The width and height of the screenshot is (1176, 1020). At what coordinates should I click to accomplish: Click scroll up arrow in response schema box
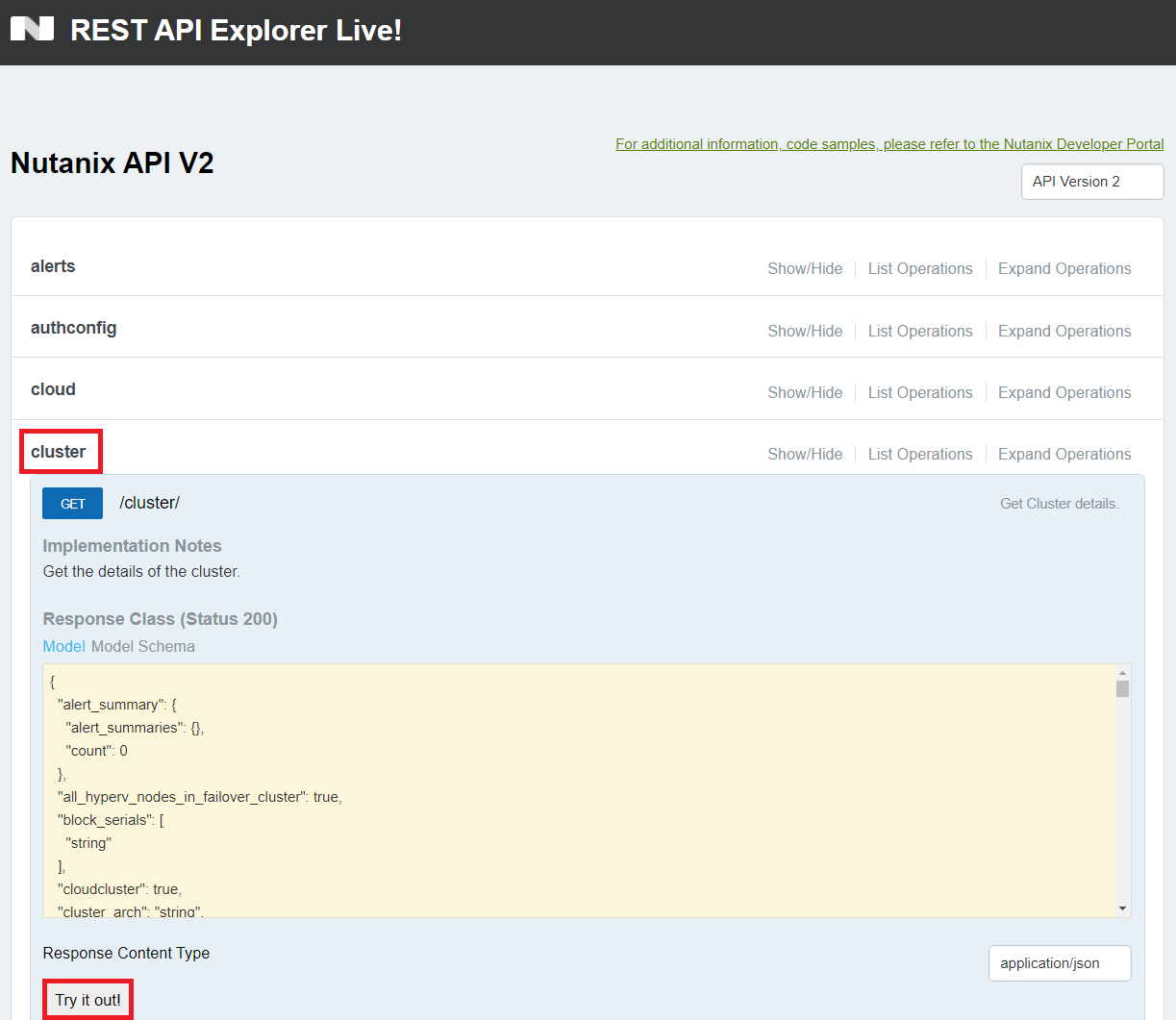pyautogui.click(x=1122, y=673)
